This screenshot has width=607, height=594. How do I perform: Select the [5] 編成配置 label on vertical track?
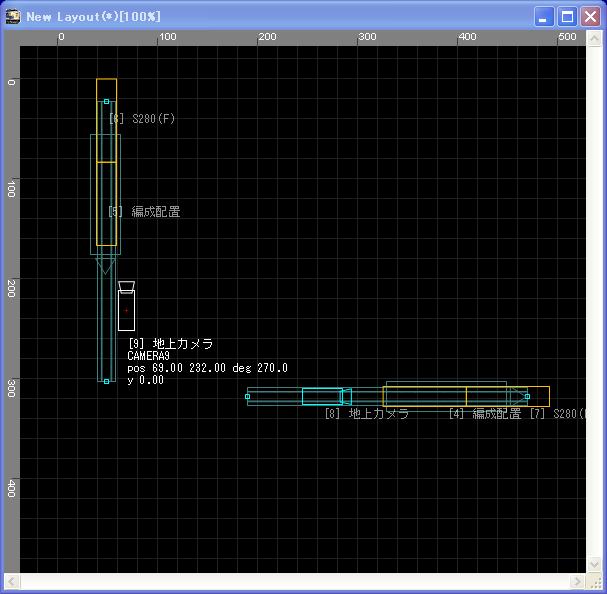(144, 212)
